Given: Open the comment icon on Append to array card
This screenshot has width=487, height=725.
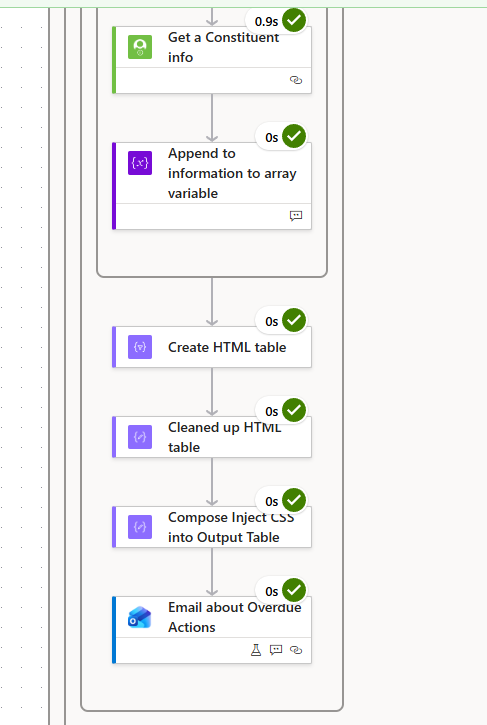Looking at the screenshot, I should click(x=296, y=216).
